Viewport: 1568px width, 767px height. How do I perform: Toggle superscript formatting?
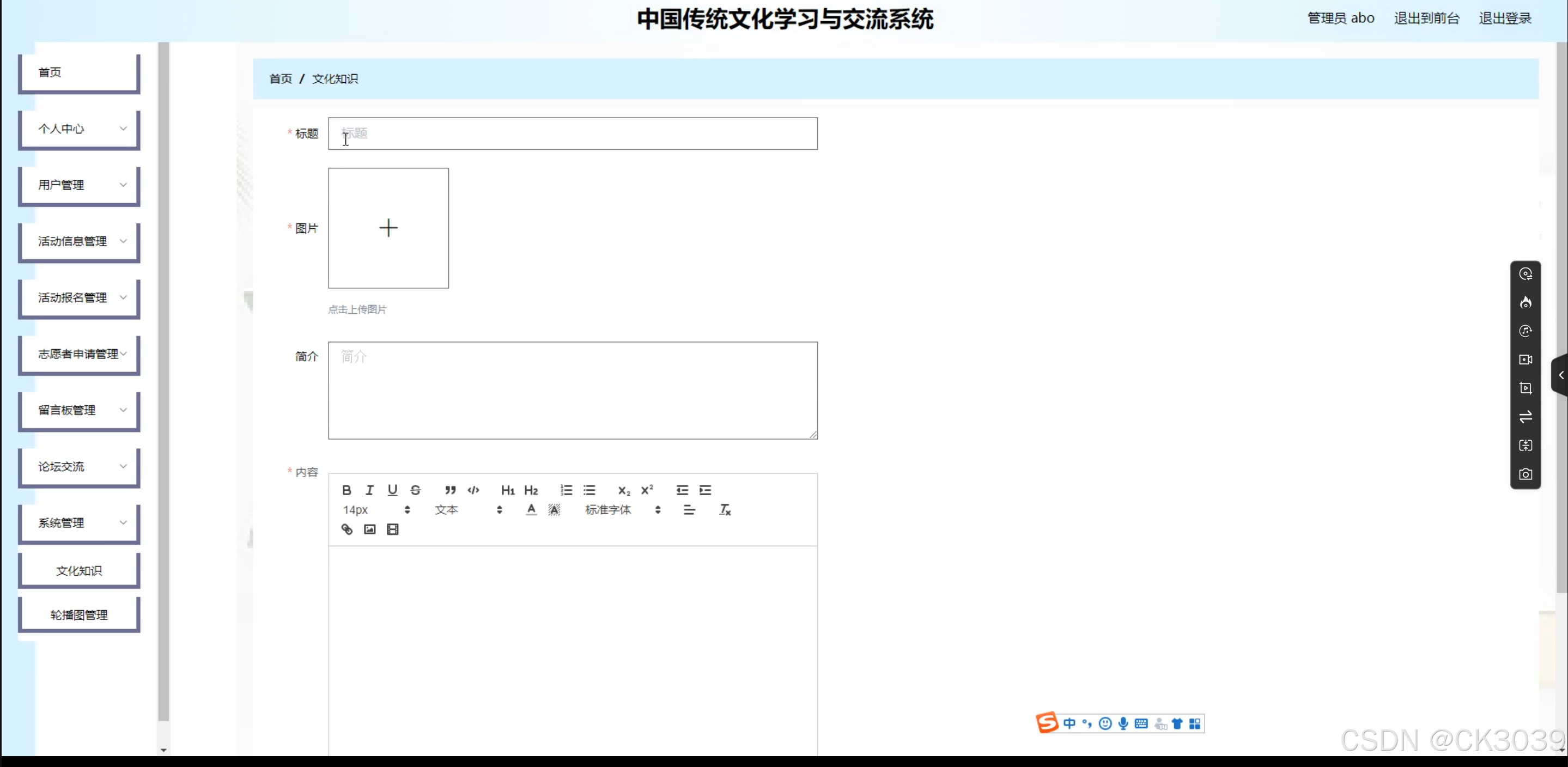647,490
